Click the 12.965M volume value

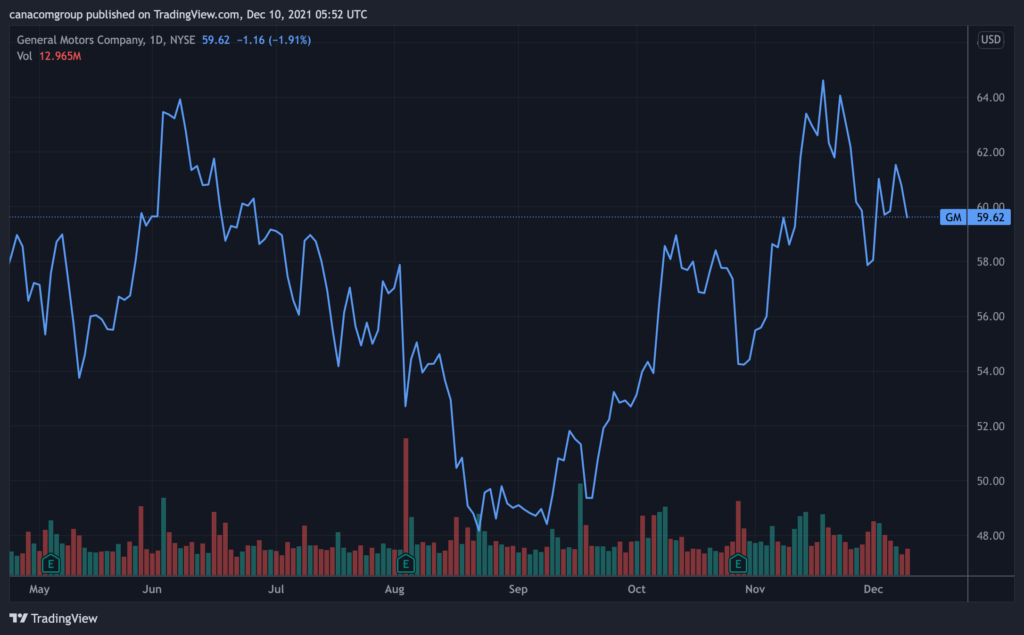[x=60, y=56]
